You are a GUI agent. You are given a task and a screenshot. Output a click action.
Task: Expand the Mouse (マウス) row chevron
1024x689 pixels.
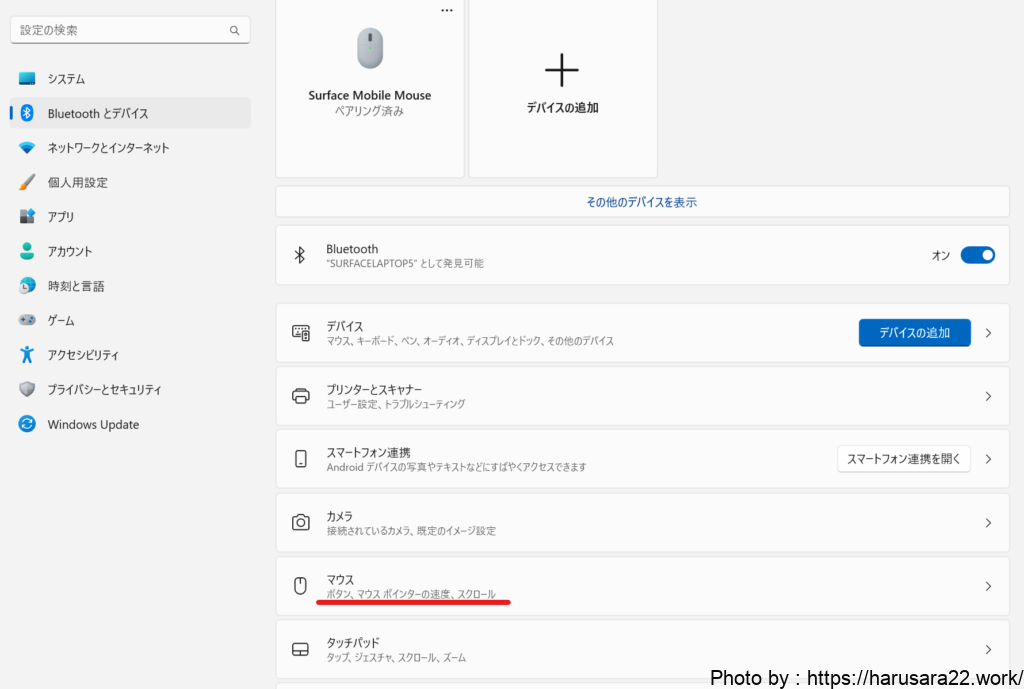(988, 586)
